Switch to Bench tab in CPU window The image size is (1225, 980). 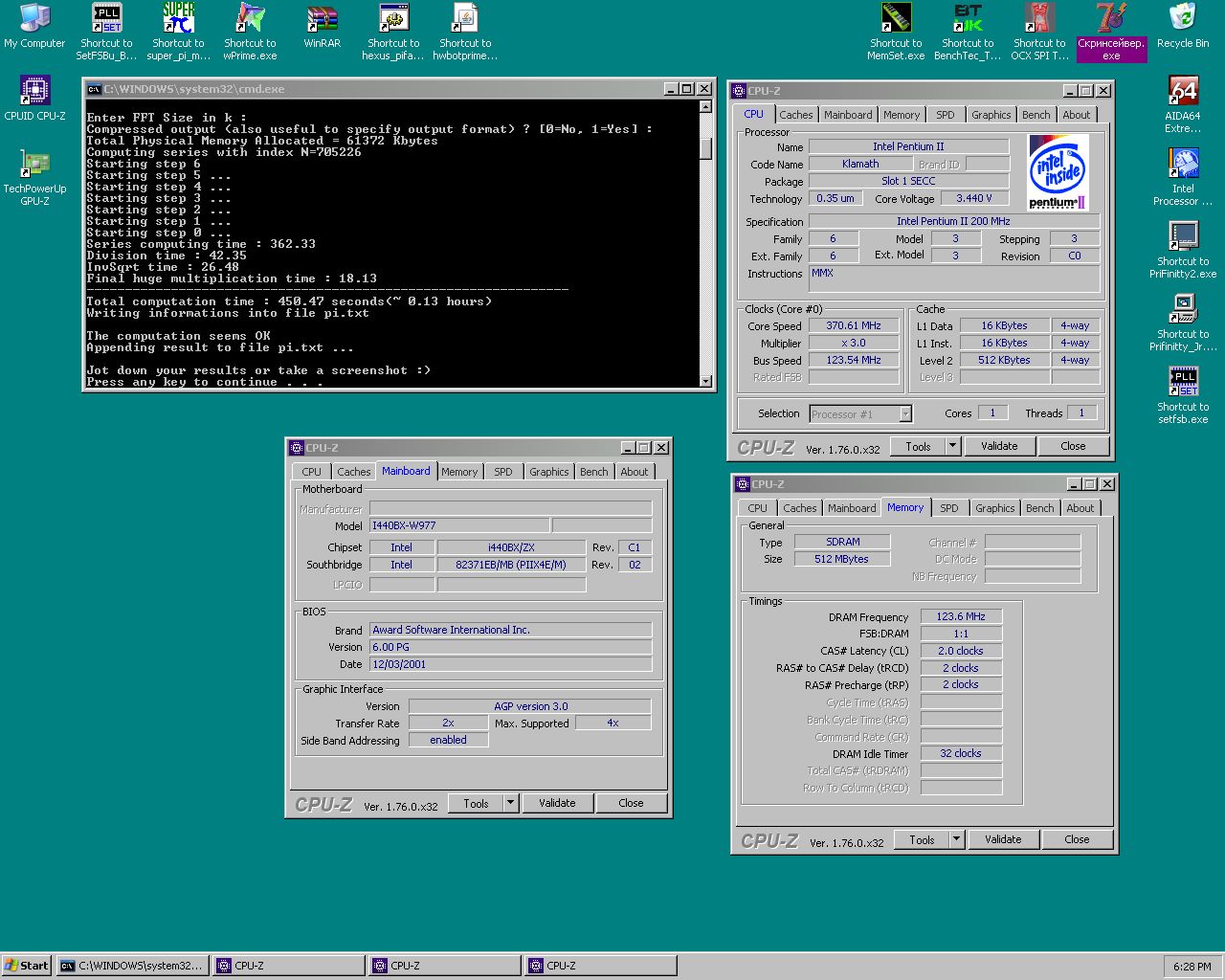[x=1036, y=115]
